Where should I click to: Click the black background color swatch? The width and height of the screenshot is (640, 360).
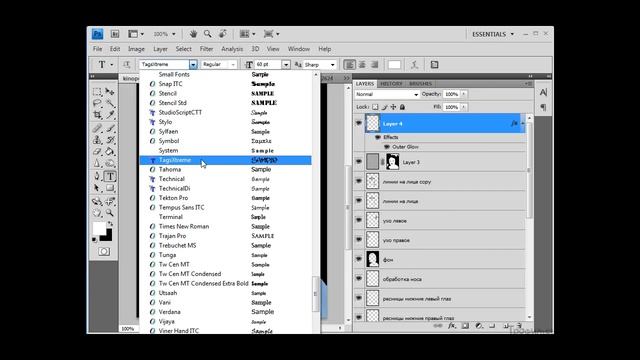point(108,237)
